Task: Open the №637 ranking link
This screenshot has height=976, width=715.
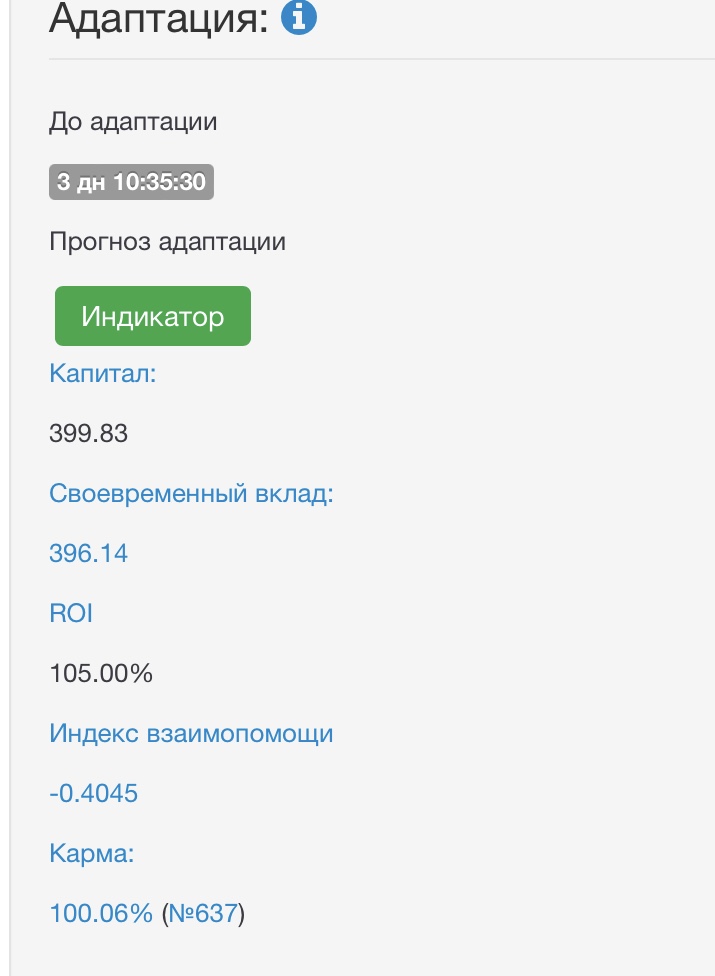Action: (204, 913)
